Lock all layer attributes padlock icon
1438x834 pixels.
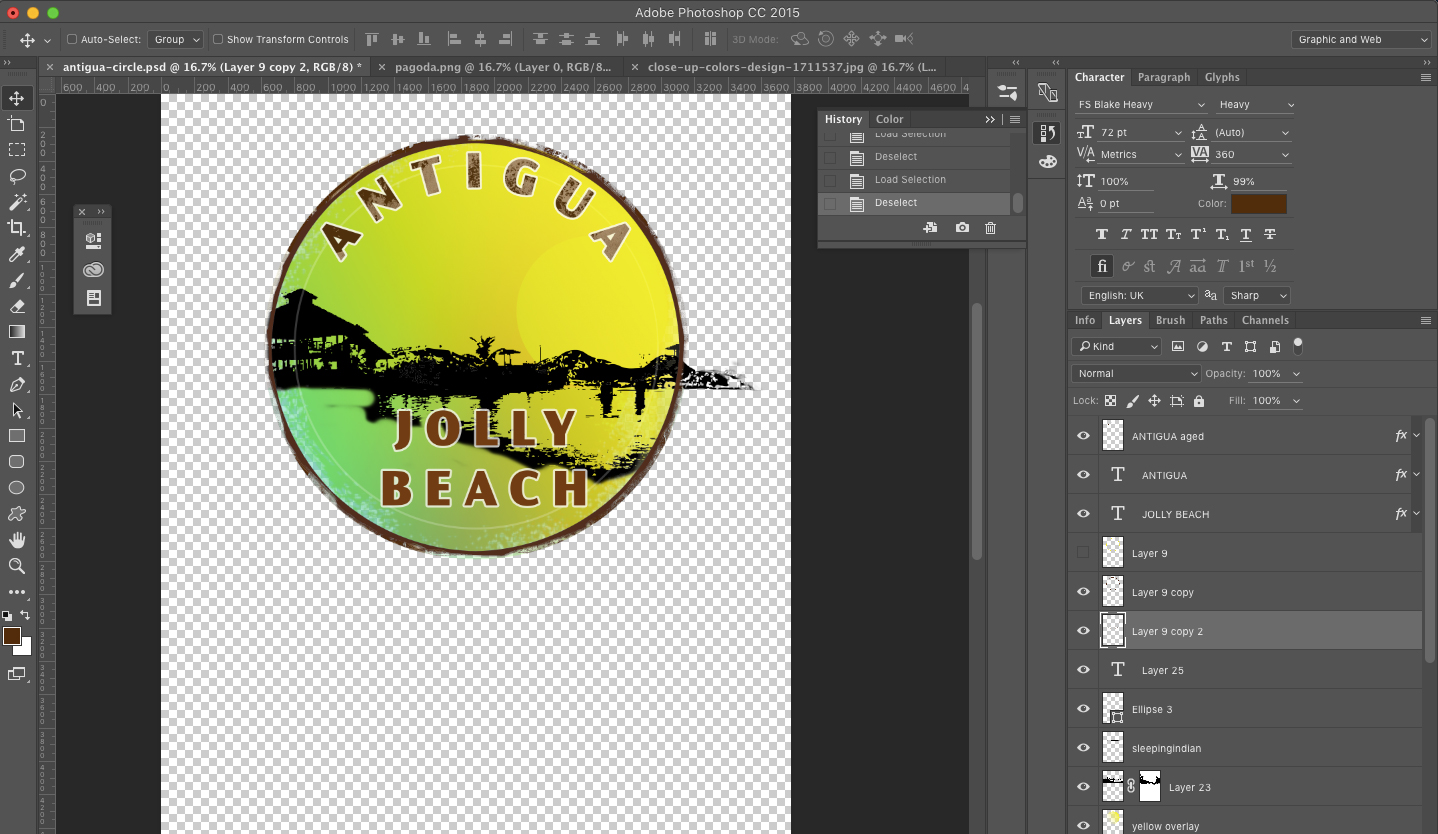tap(1199, 401)
